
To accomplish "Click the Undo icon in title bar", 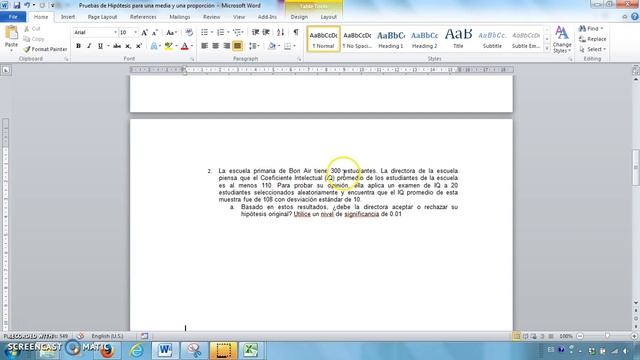I will (x=27, y=5).
